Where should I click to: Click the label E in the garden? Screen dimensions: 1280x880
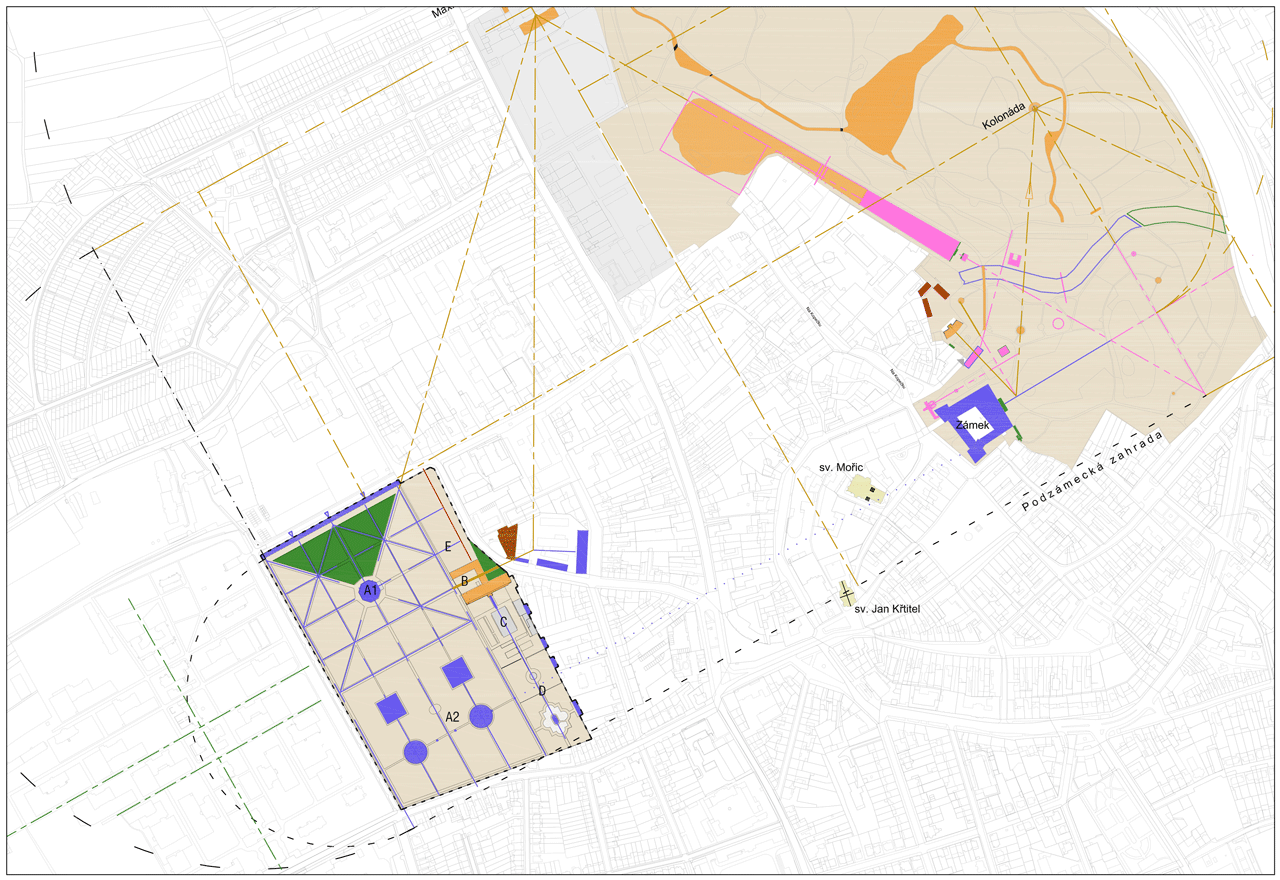tap(449, 546)
